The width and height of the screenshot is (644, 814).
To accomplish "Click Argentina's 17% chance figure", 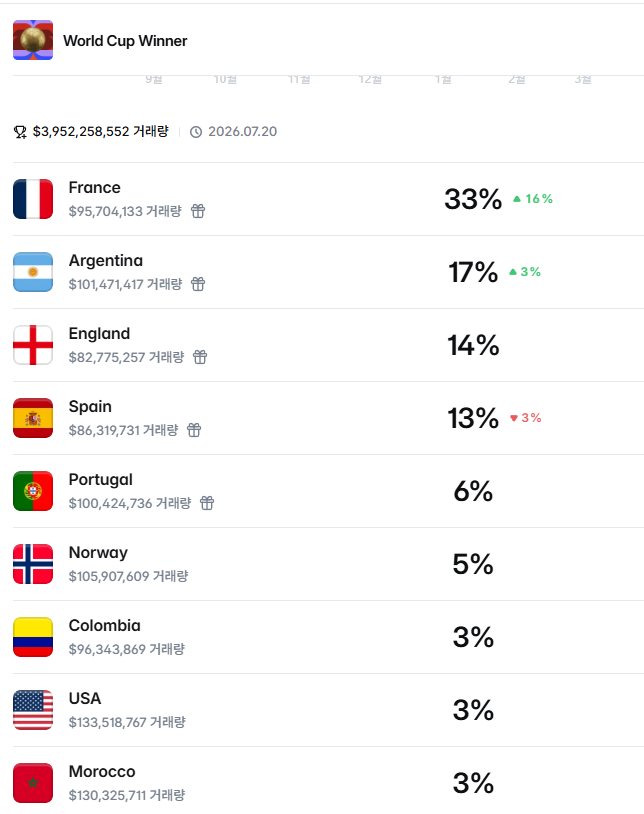I will coord(473,272).
